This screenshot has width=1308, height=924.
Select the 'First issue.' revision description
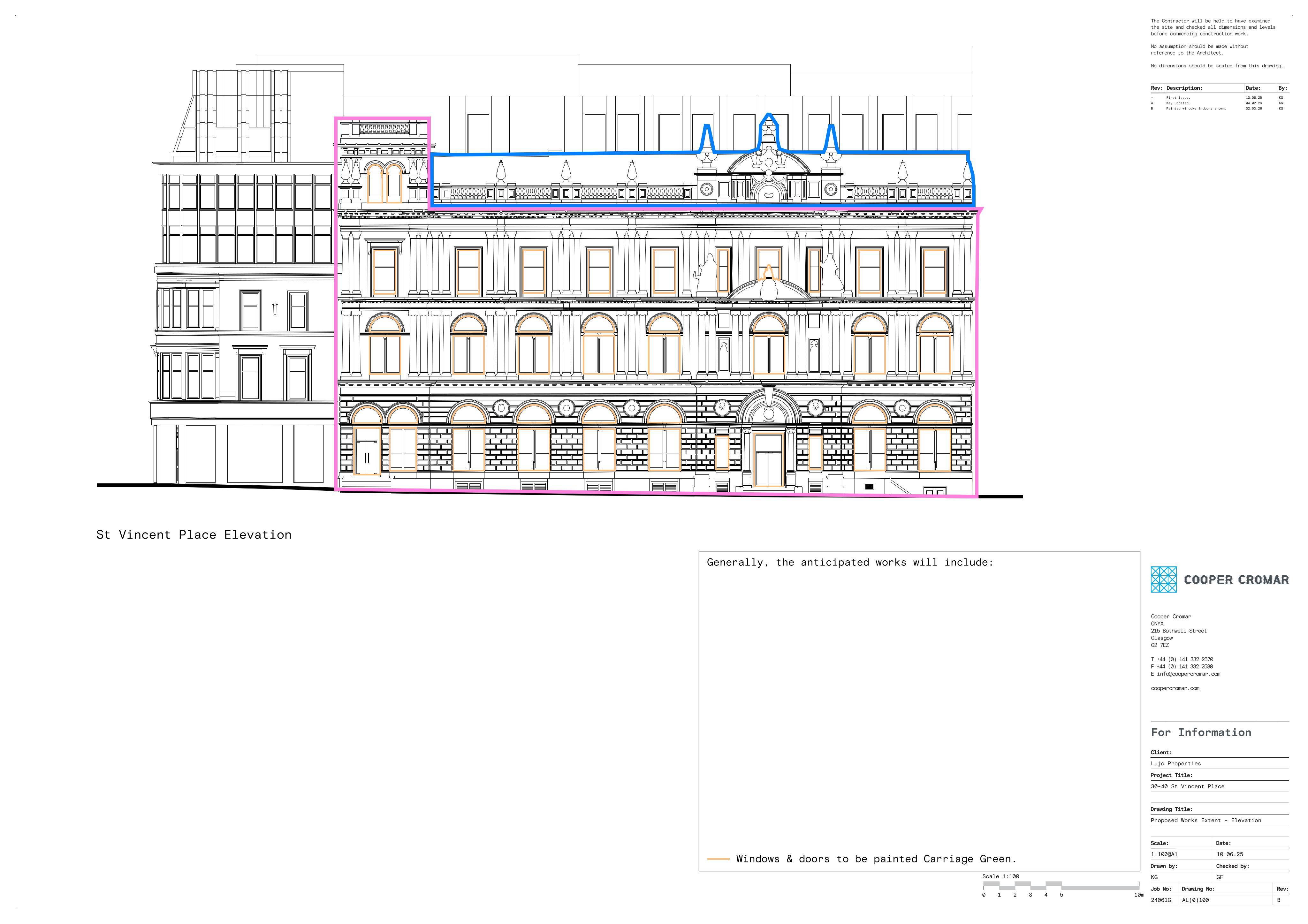[x=1178, y=98]
